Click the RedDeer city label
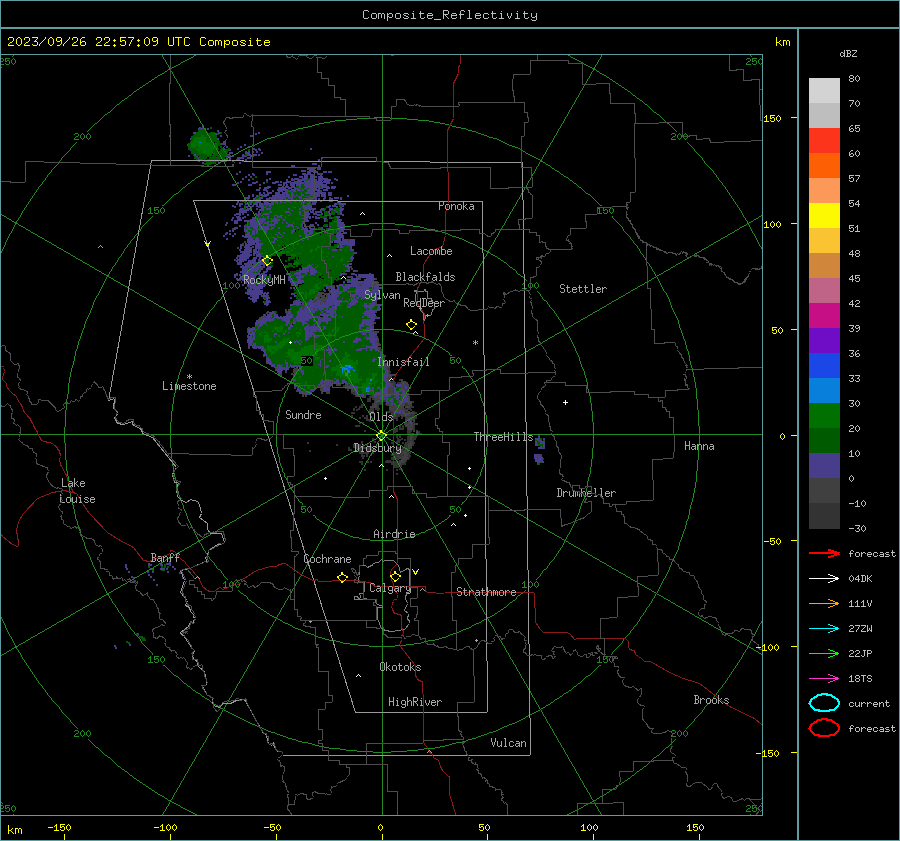 click(424, 303)
